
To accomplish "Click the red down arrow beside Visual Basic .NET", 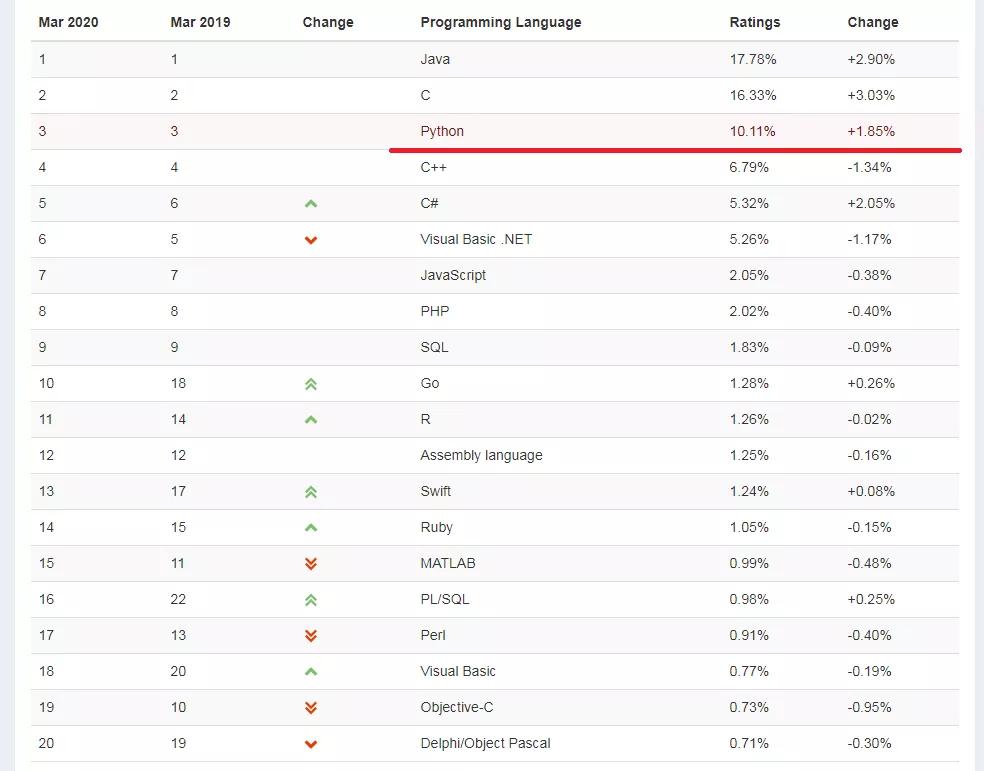I will click(x=311, y=240).
